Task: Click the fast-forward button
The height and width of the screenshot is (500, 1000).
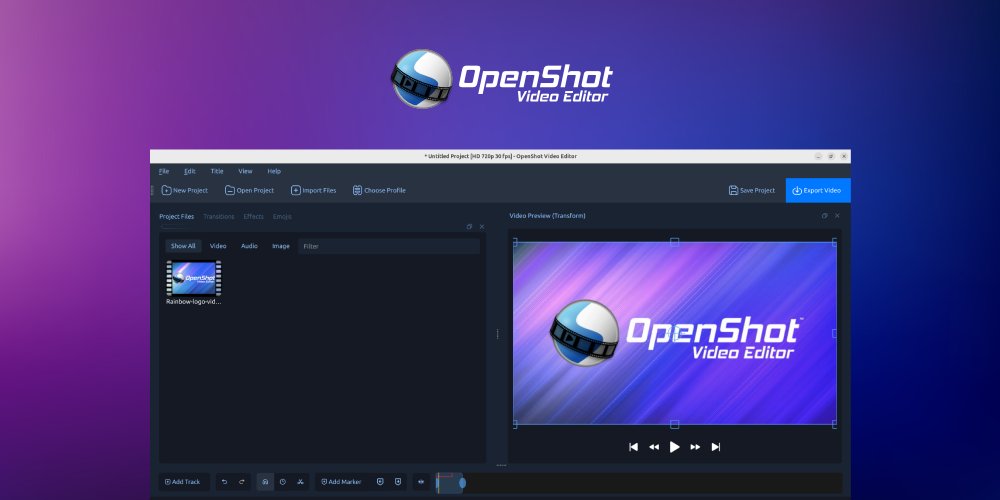Action: click(x=695, y=447)
